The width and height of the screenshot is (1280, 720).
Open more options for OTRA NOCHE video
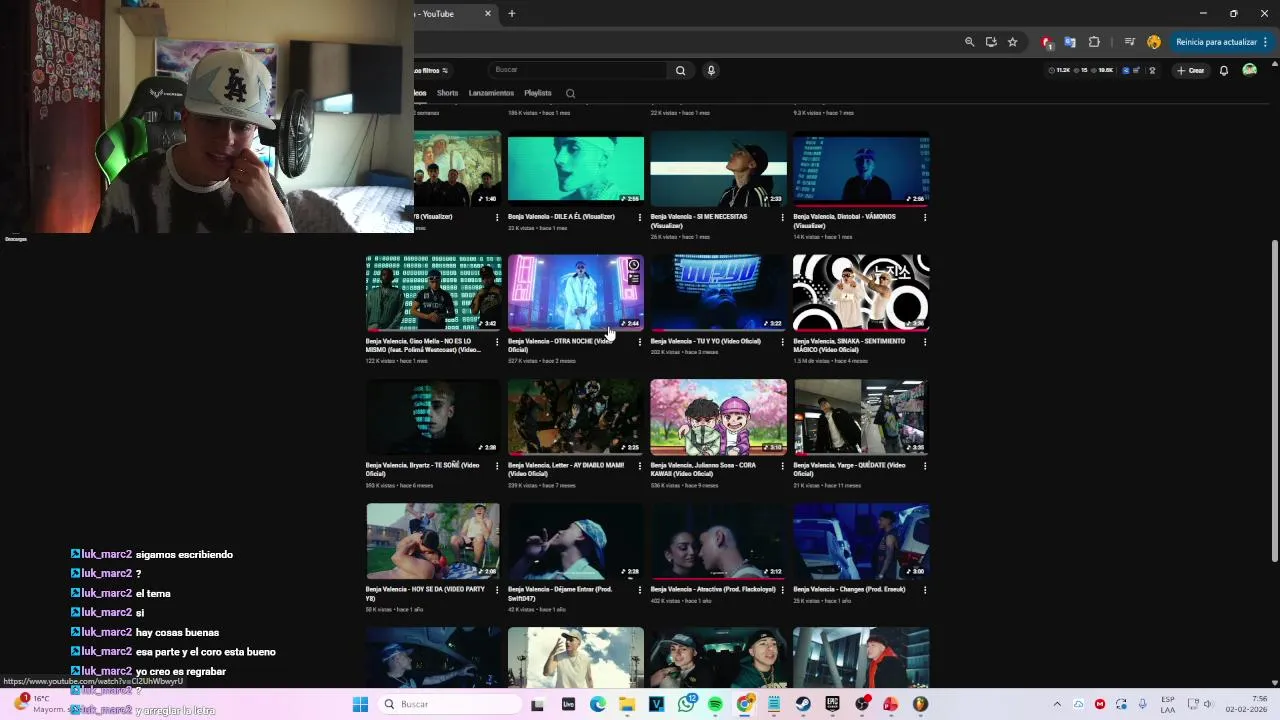click(639, 342)
